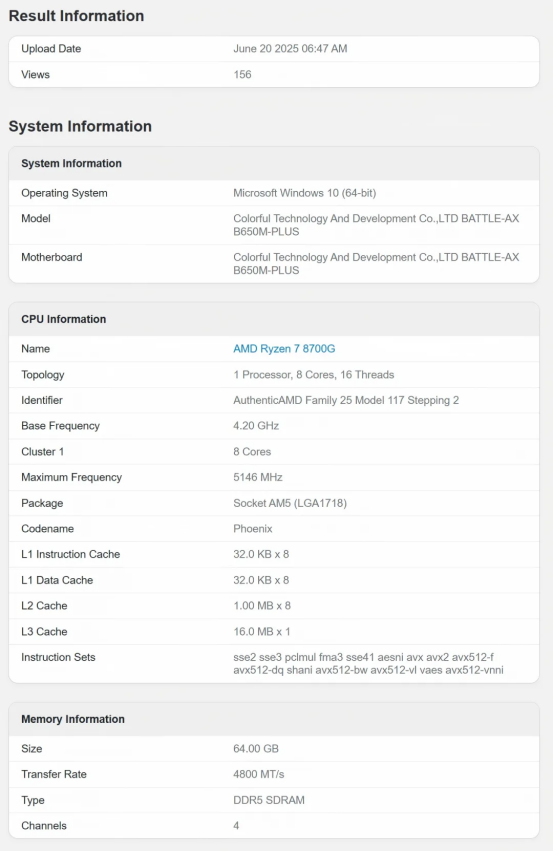Click the Views count 156

point(243,74)
